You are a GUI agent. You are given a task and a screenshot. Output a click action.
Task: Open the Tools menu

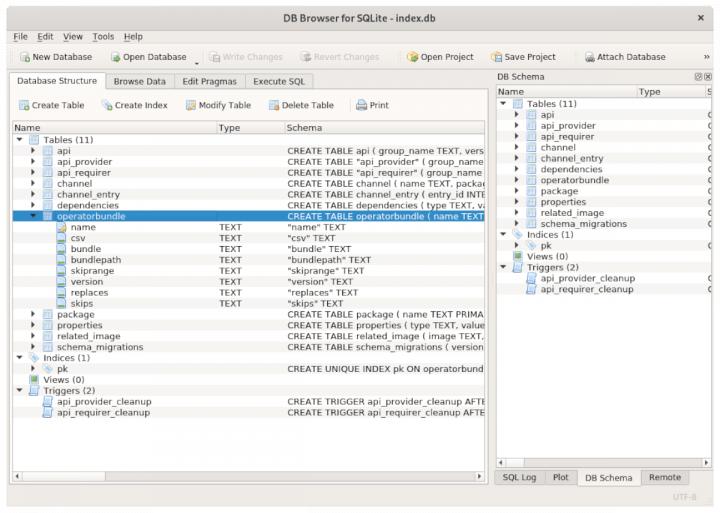pos(103,37)
